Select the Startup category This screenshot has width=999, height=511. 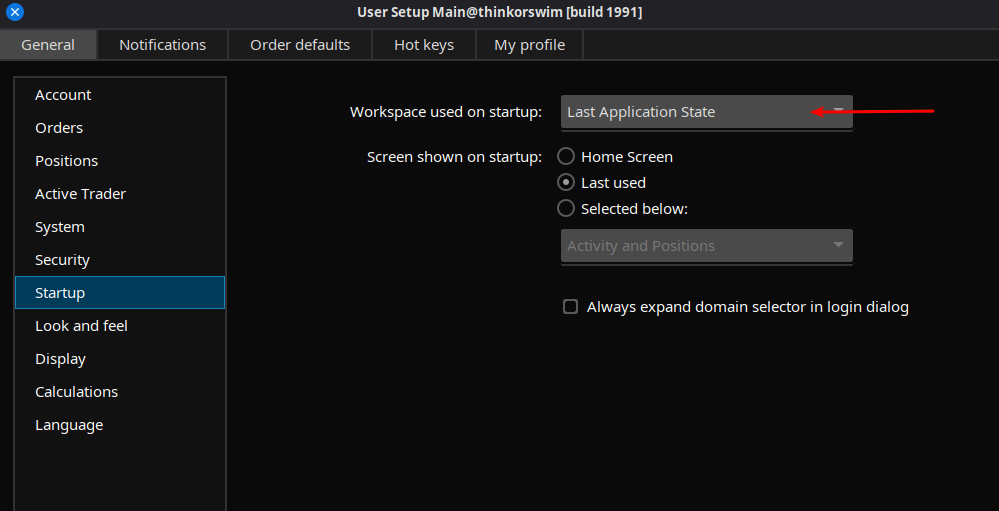[120, 293]
